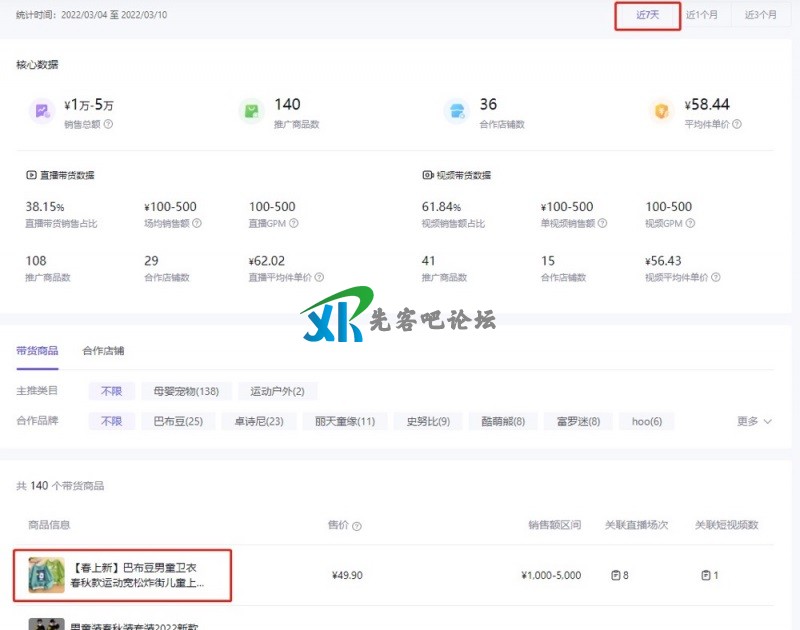
Task: Click the 巴布豆男童卫衣 product thumbnail
Action: [x=46, y=575]
